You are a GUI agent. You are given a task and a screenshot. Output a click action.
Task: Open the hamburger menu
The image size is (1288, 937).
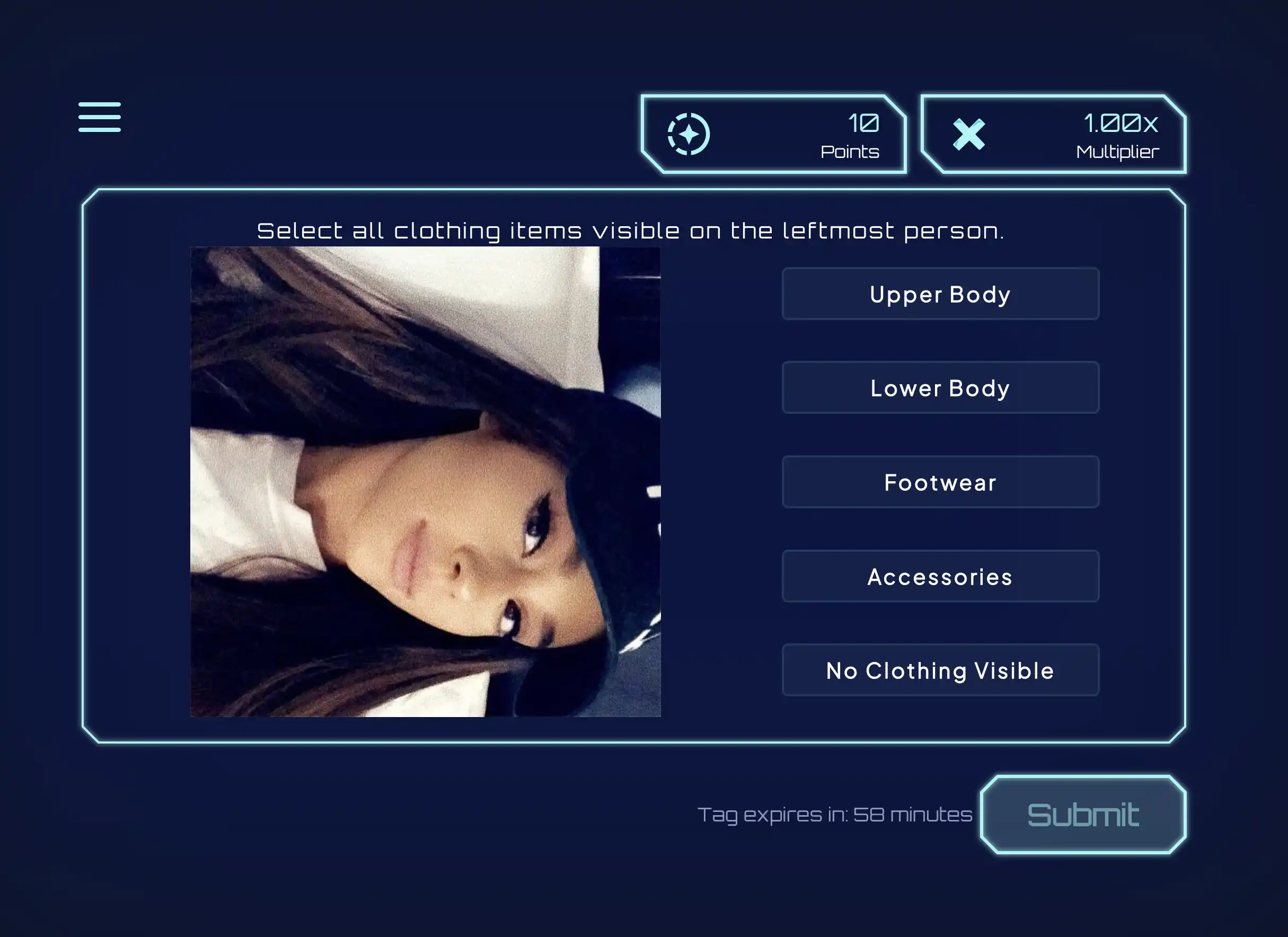(x=100, y=117)
